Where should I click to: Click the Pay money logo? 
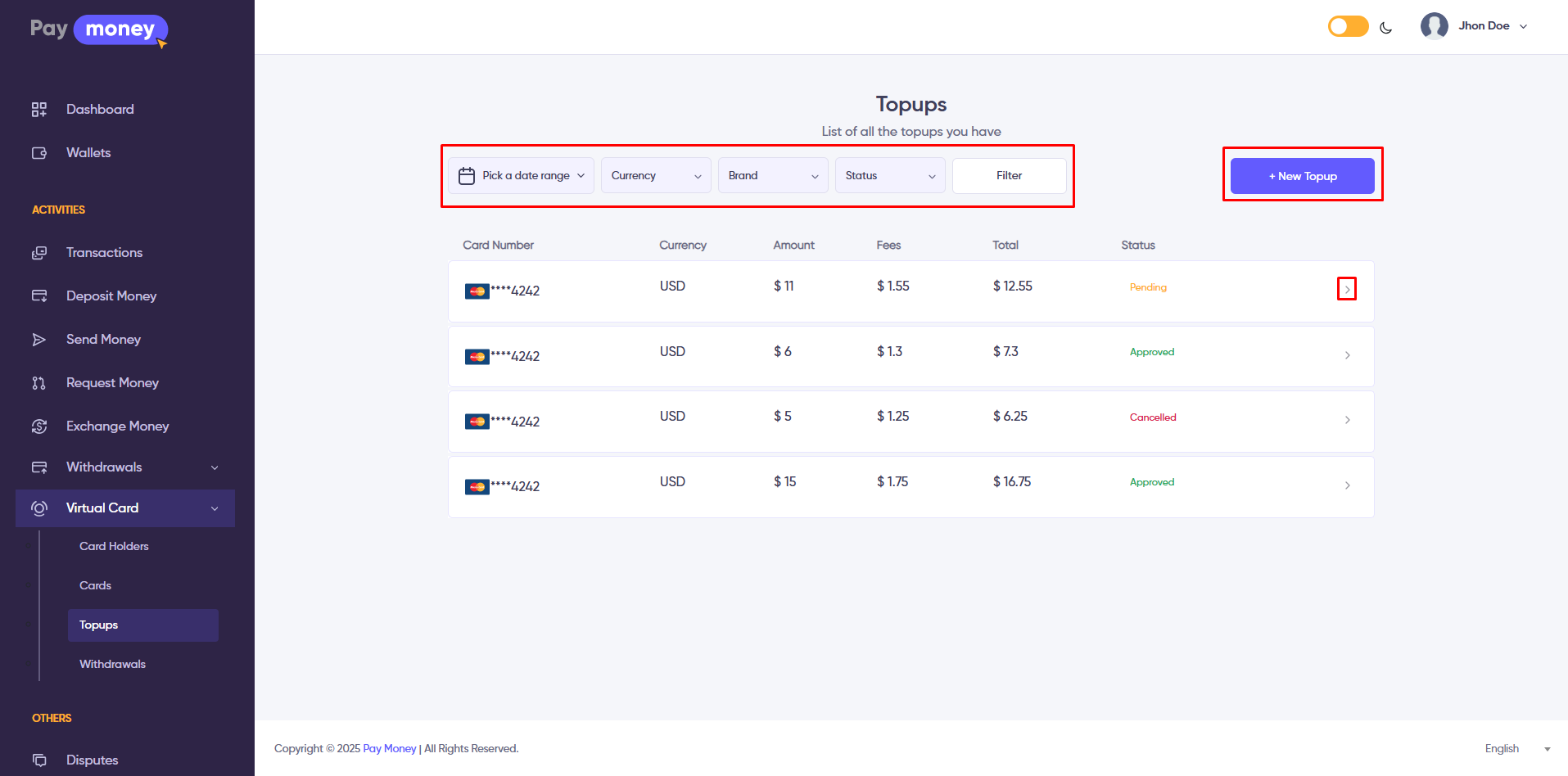point(98,29)
